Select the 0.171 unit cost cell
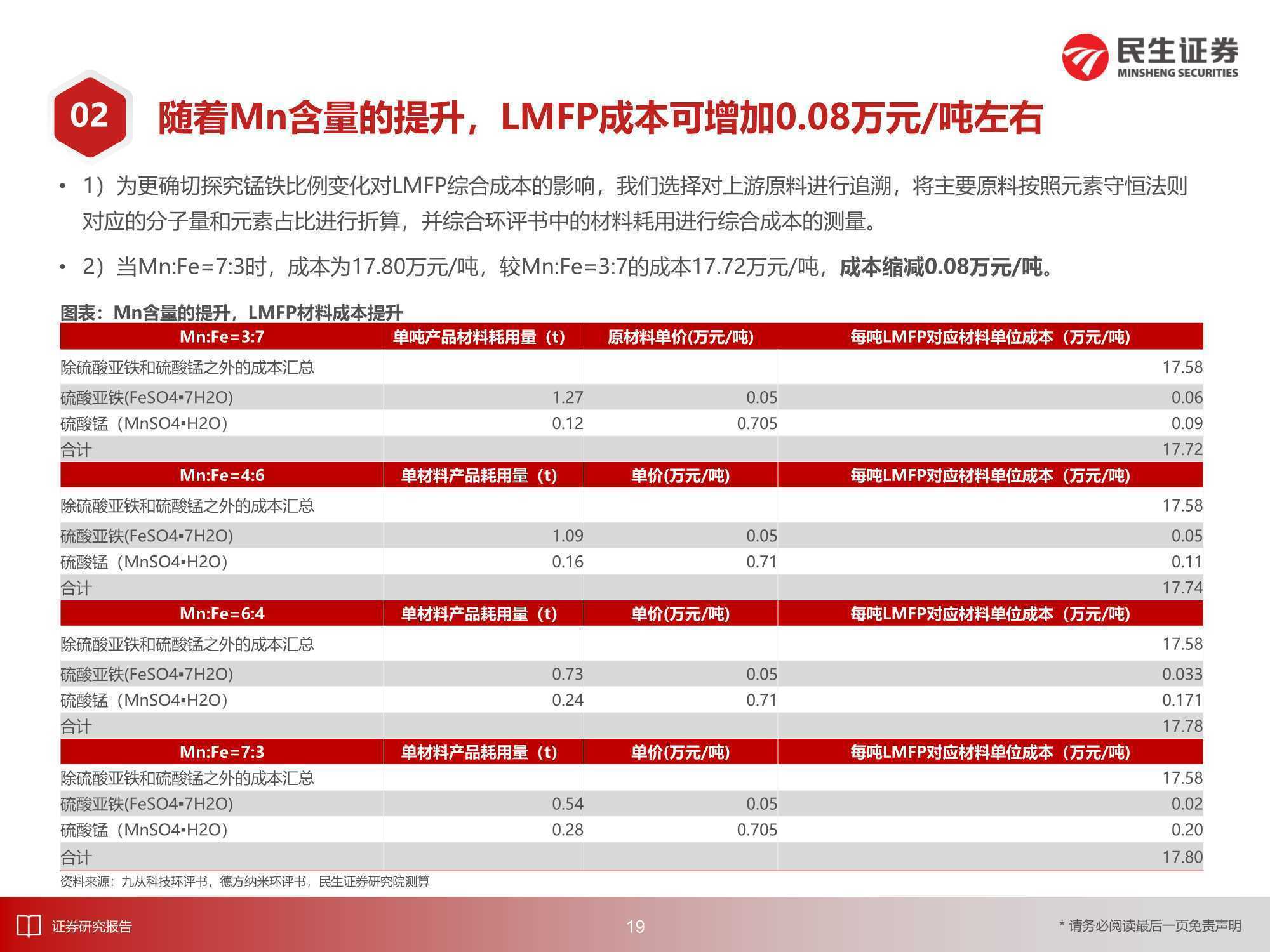Screen dimensions: 1270x952 pyautogui.click(x=991, y=700)
